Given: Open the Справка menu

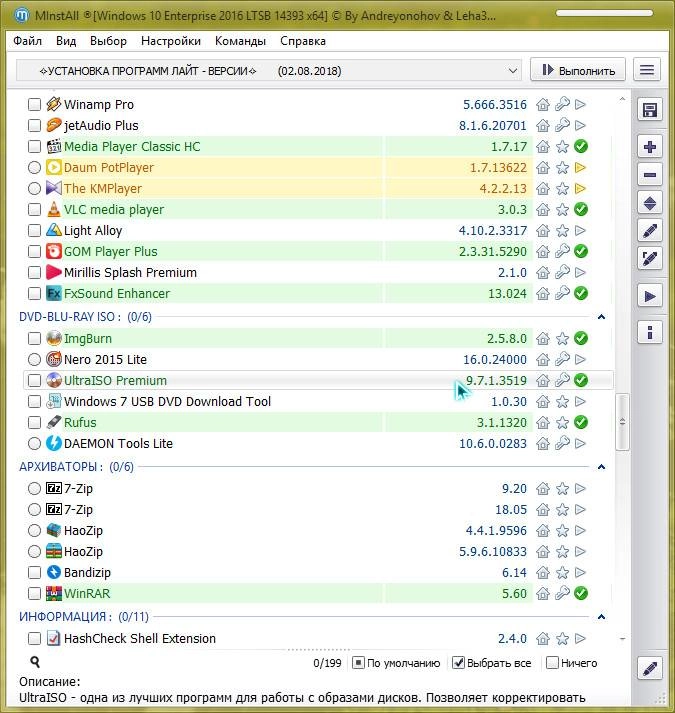Looking at the screenshot, I should [303, 41].
